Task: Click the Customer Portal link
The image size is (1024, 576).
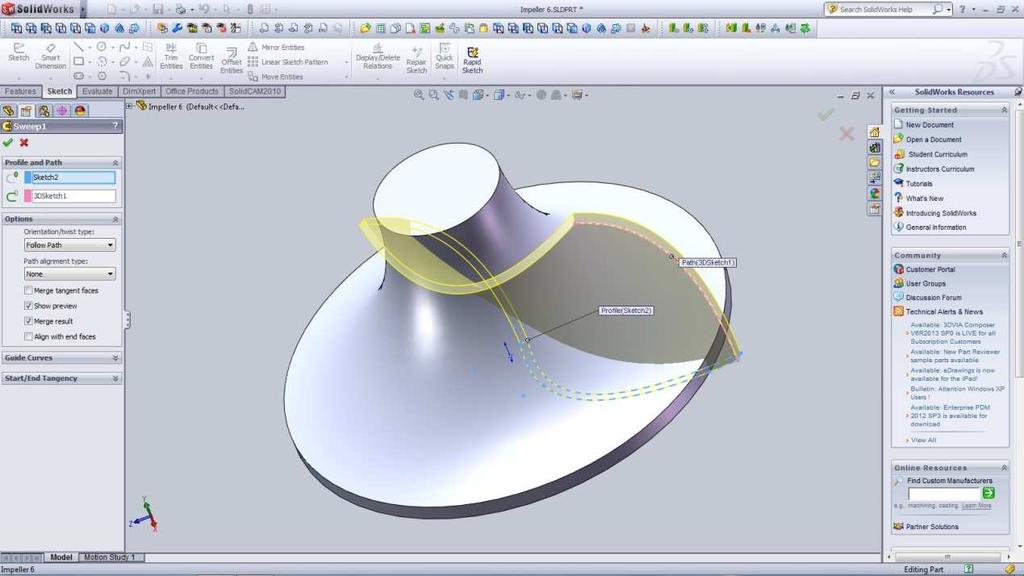Action: point(930,269)
